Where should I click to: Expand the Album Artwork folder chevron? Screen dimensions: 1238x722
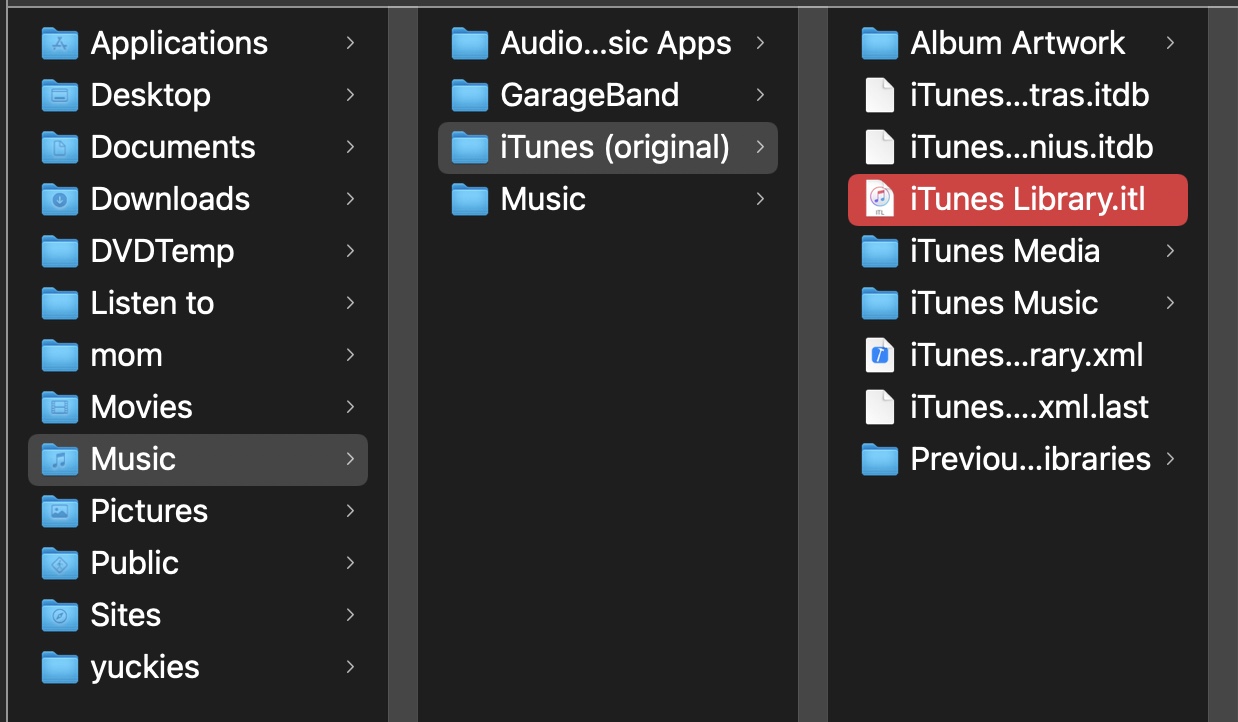pos(1170,43)
